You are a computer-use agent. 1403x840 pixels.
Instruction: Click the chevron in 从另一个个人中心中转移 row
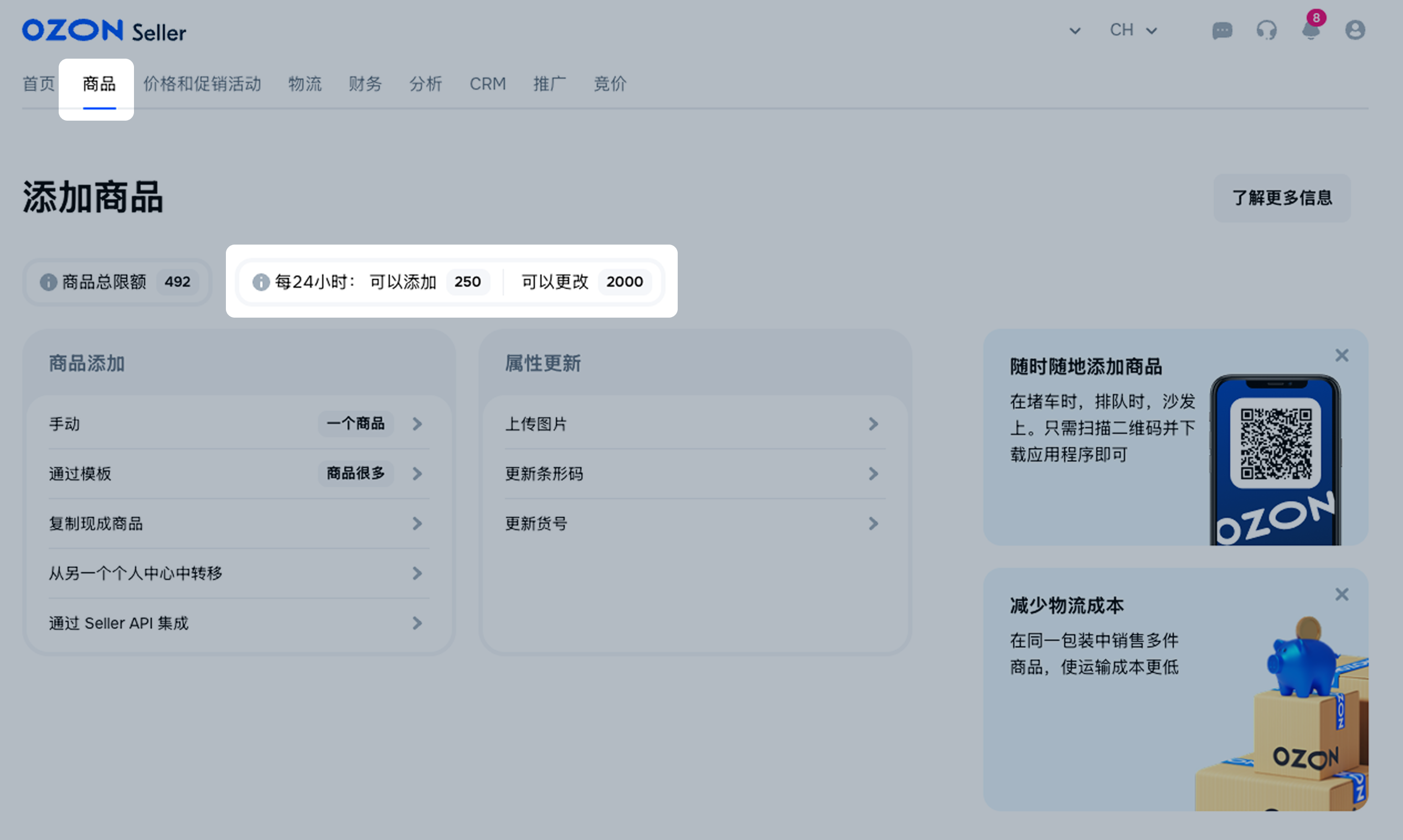[x=417, y=573]
